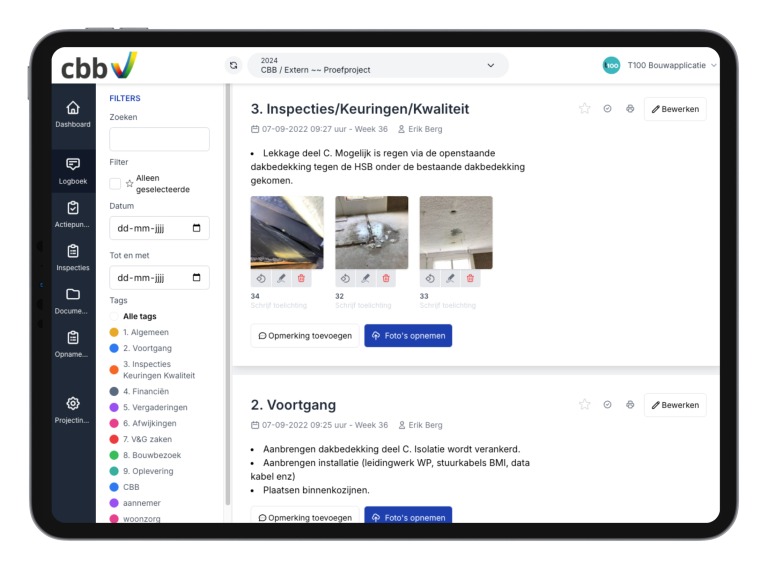Click Foto's opnemen under Voortgang entry

tap(408, 515)
